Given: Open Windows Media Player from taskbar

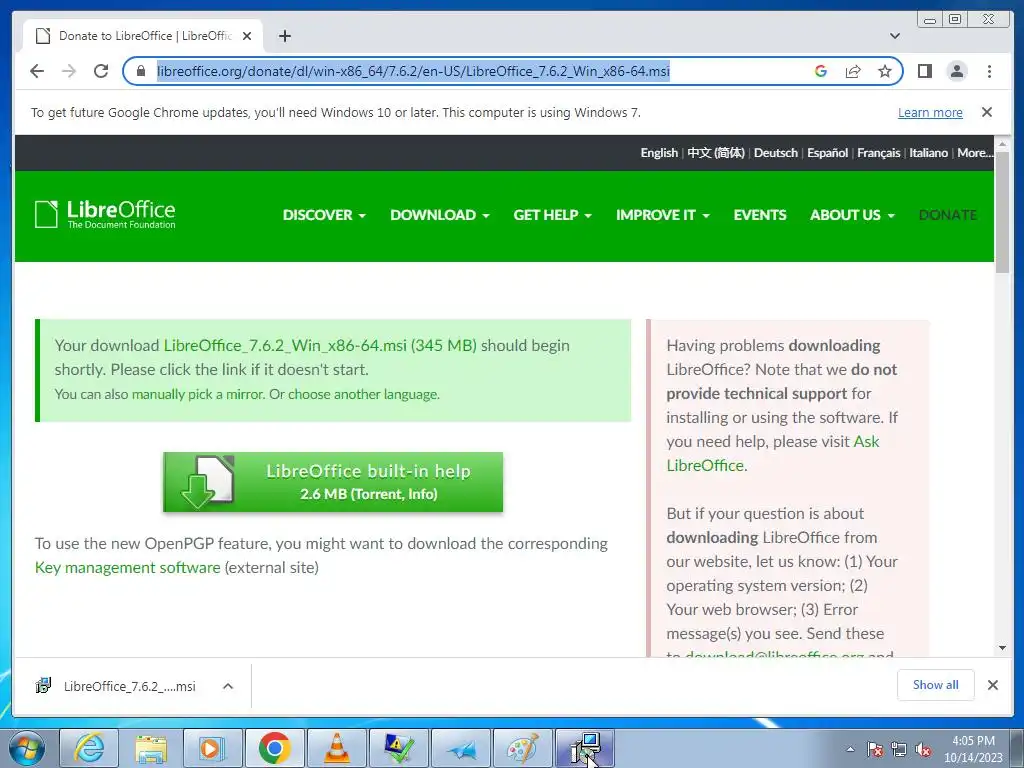Looking at the screenshot, I should pos(212,748).
